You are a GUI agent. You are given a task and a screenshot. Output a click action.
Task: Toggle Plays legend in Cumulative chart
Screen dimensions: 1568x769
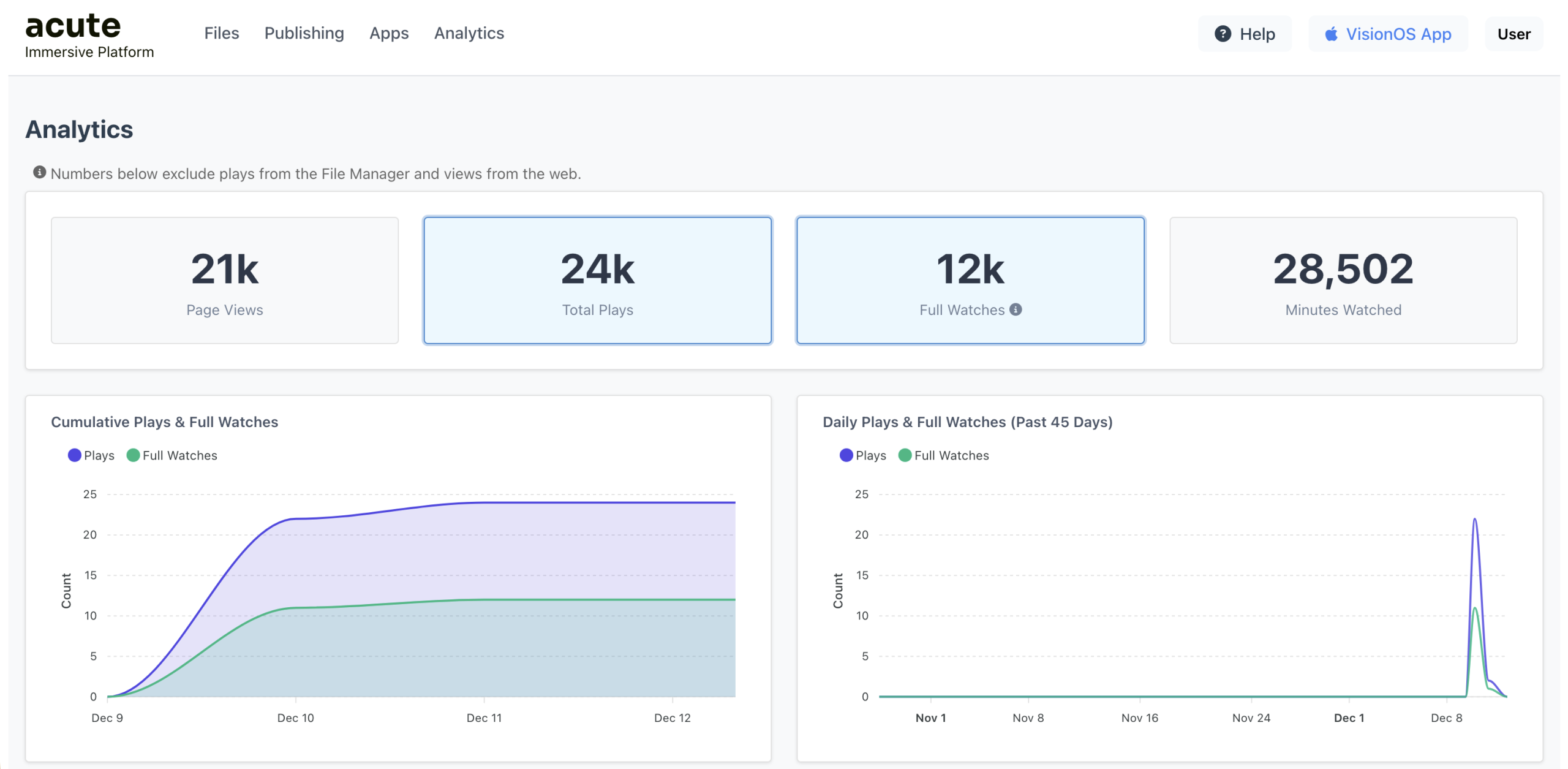[91, 455]
